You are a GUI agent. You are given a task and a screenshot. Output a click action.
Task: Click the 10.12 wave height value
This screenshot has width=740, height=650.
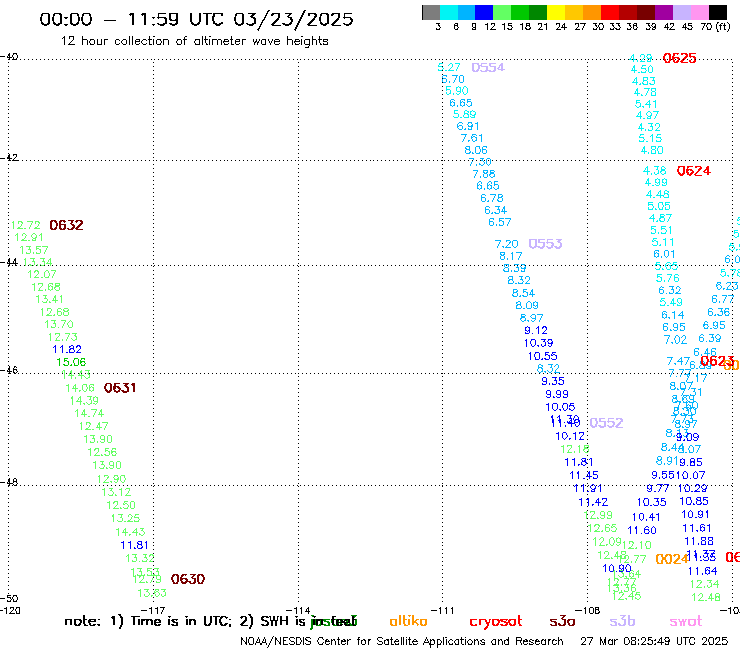click(570, 436)
